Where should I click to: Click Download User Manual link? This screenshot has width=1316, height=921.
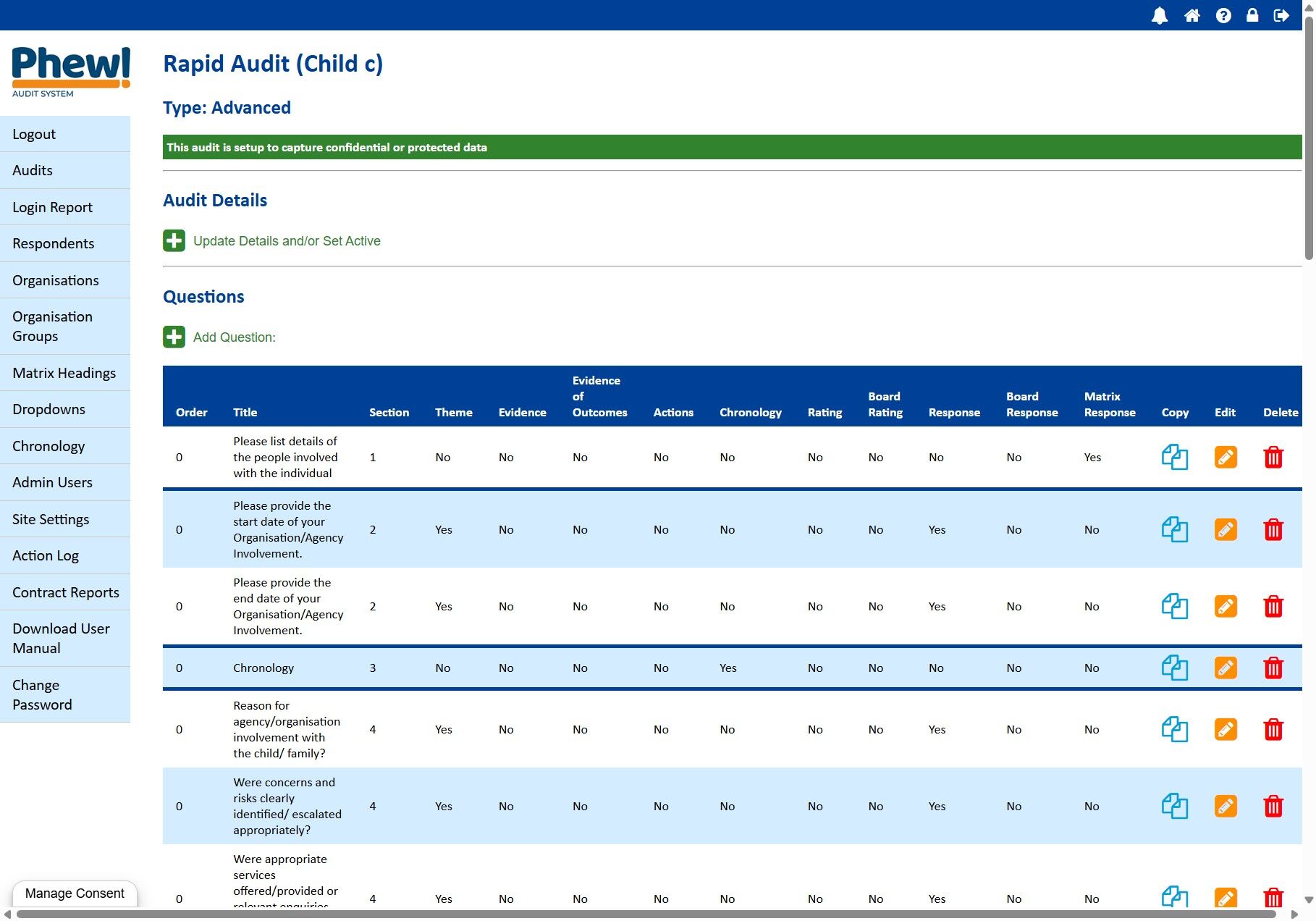(61, 638)
